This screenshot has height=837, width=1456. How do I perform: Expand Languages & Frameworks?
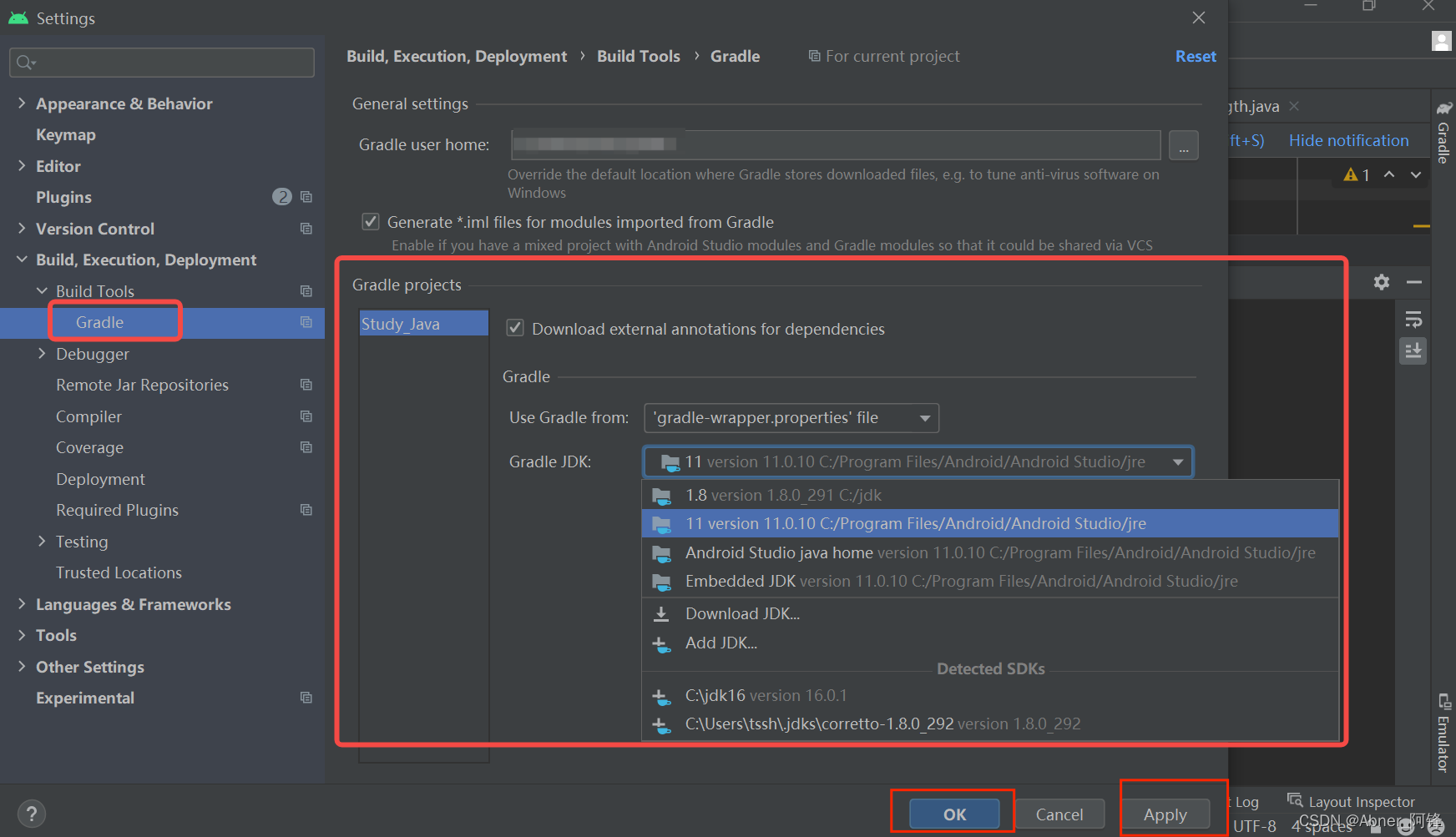click(22, 603)
